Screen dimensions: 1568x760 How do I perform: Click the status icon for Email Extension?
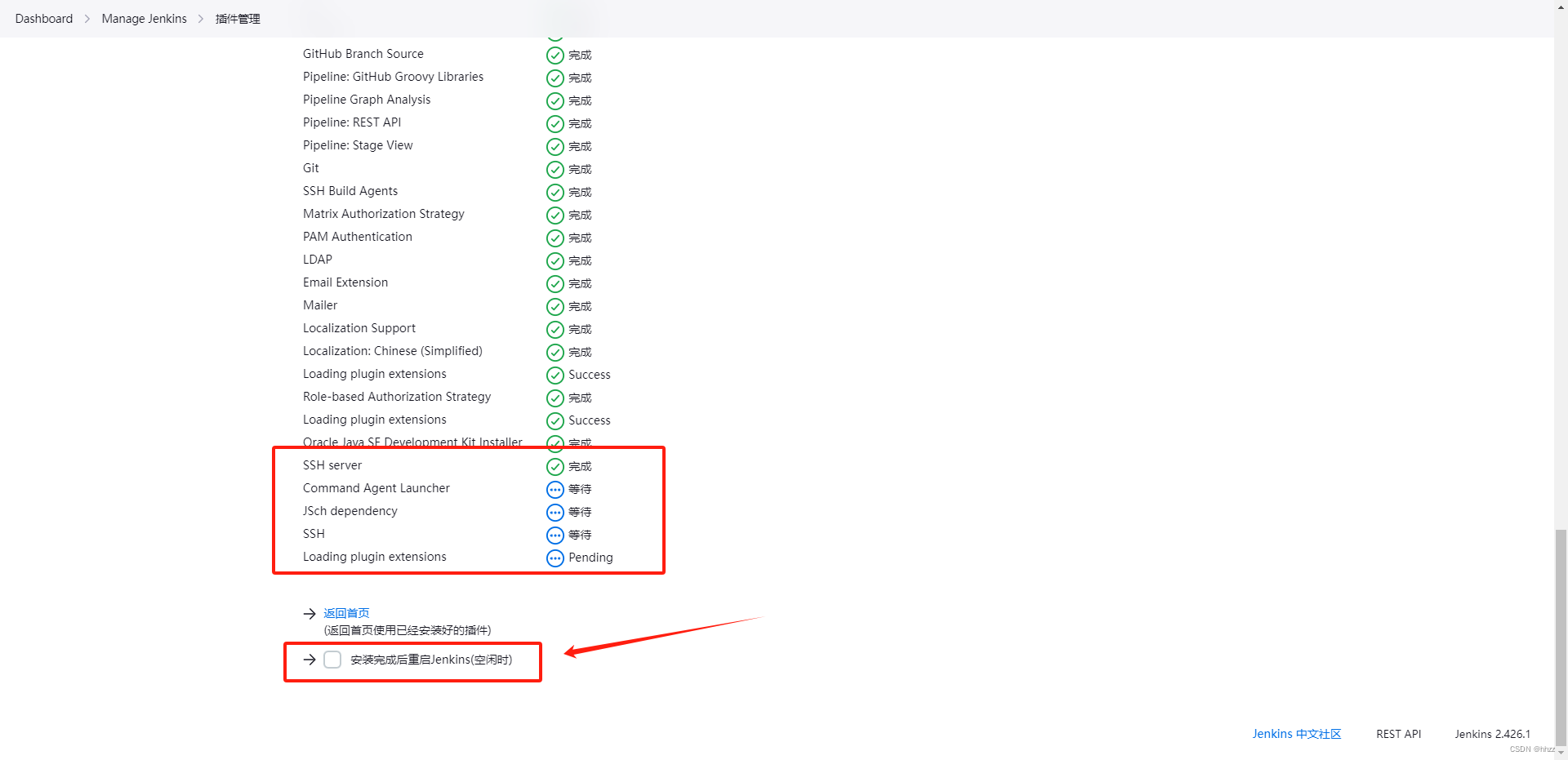555,284
